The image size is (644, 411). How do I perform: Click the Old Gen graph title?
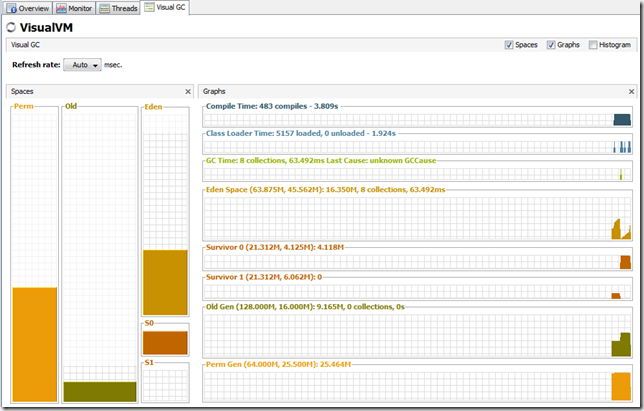click(x=305, y=307)
